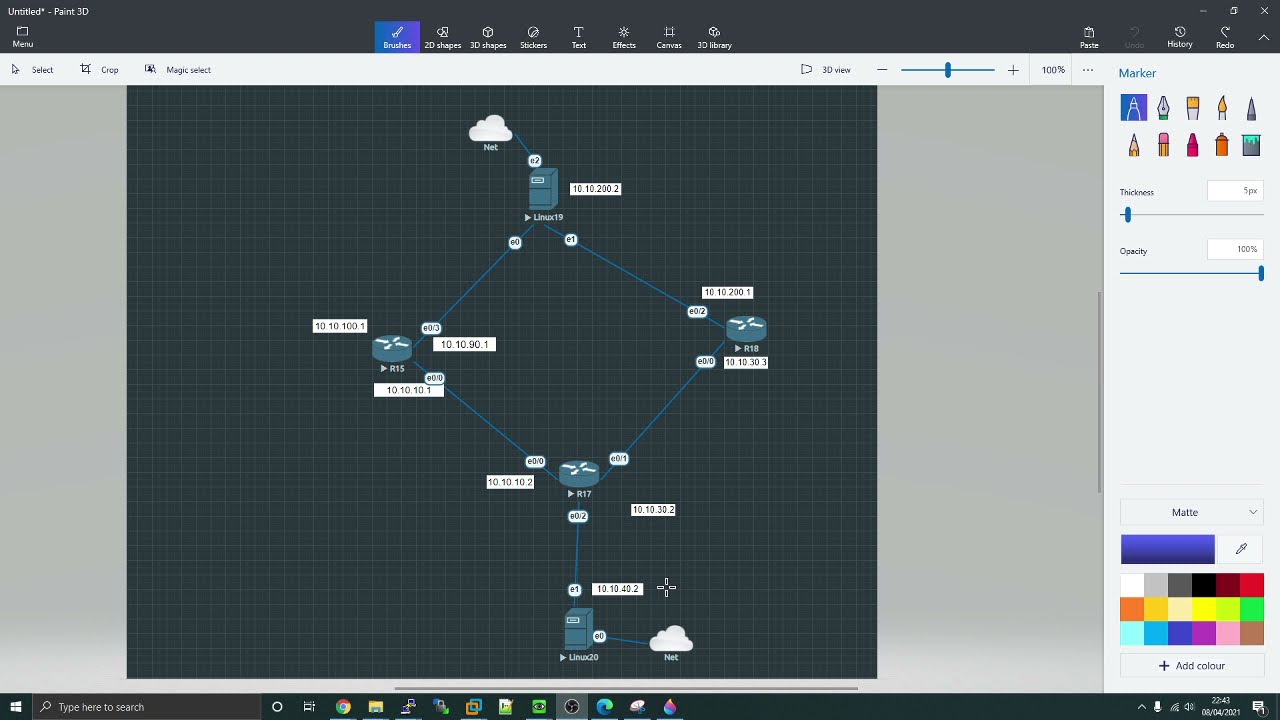This screenshot has width=1280, height=720.
Task: Select the Spray can brush
Action: pos(1222,145)
